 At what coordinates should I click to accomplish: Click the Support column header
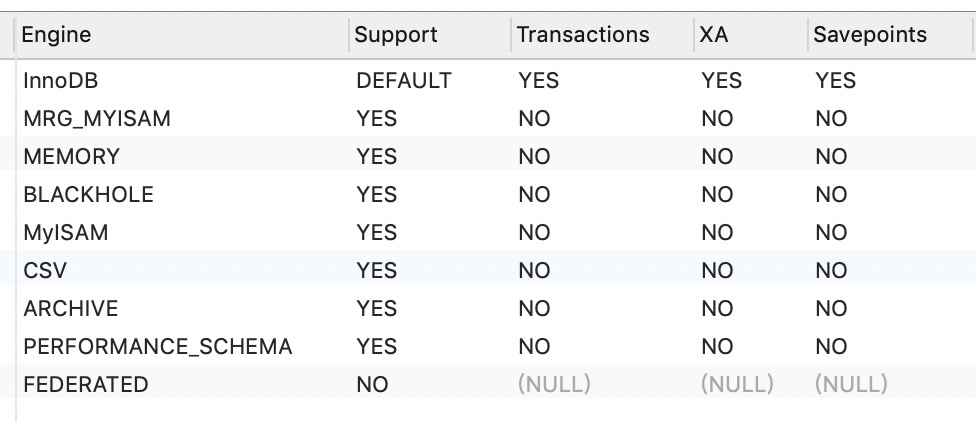pos(396,35)
